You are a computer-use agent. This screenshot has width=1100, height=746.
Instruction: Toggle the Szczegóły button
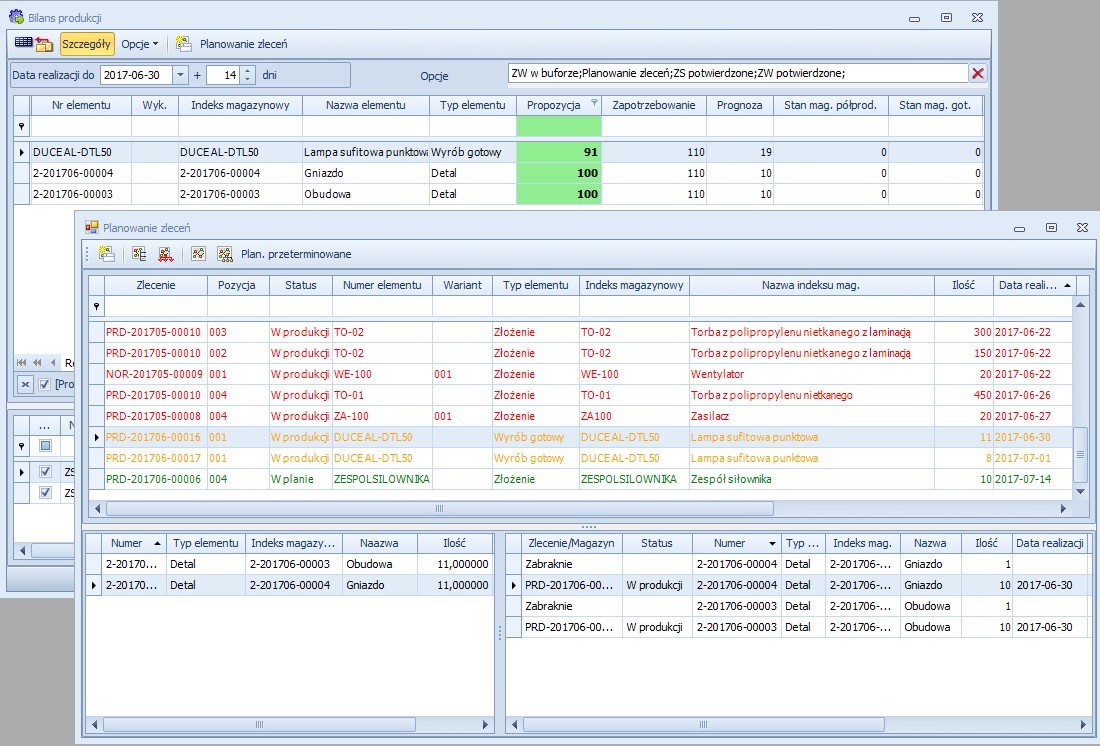pyautogui.click(x=87, y=44)
